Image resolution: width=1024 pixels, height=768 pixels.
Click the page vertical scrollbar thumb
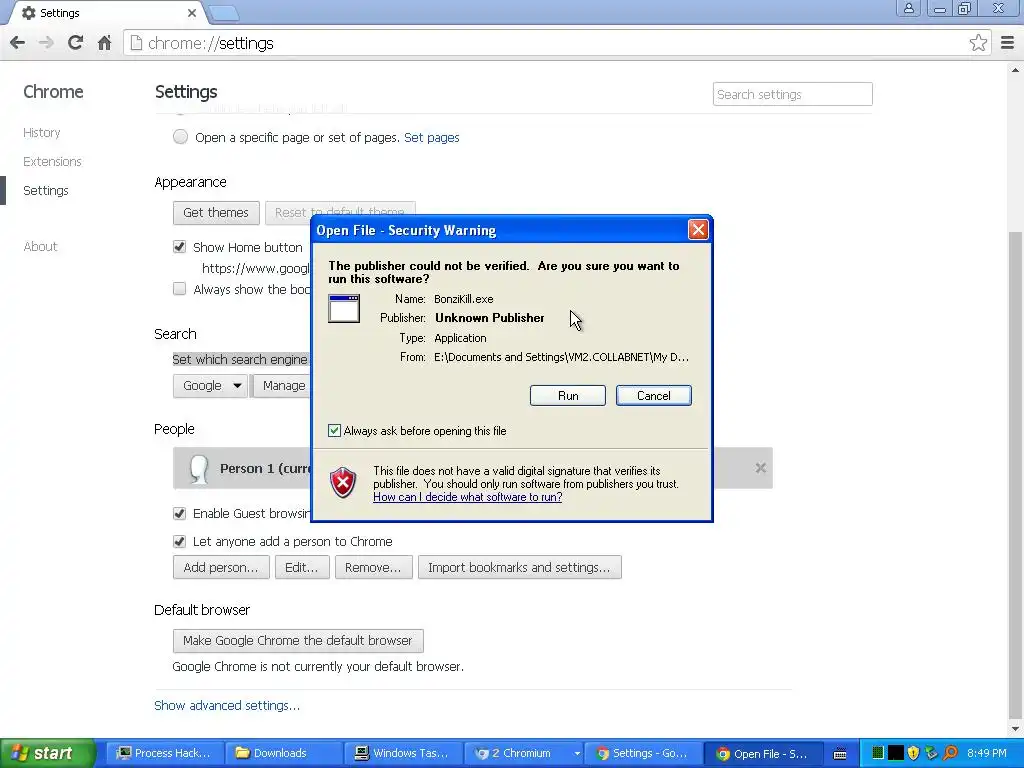[1015, 473]
